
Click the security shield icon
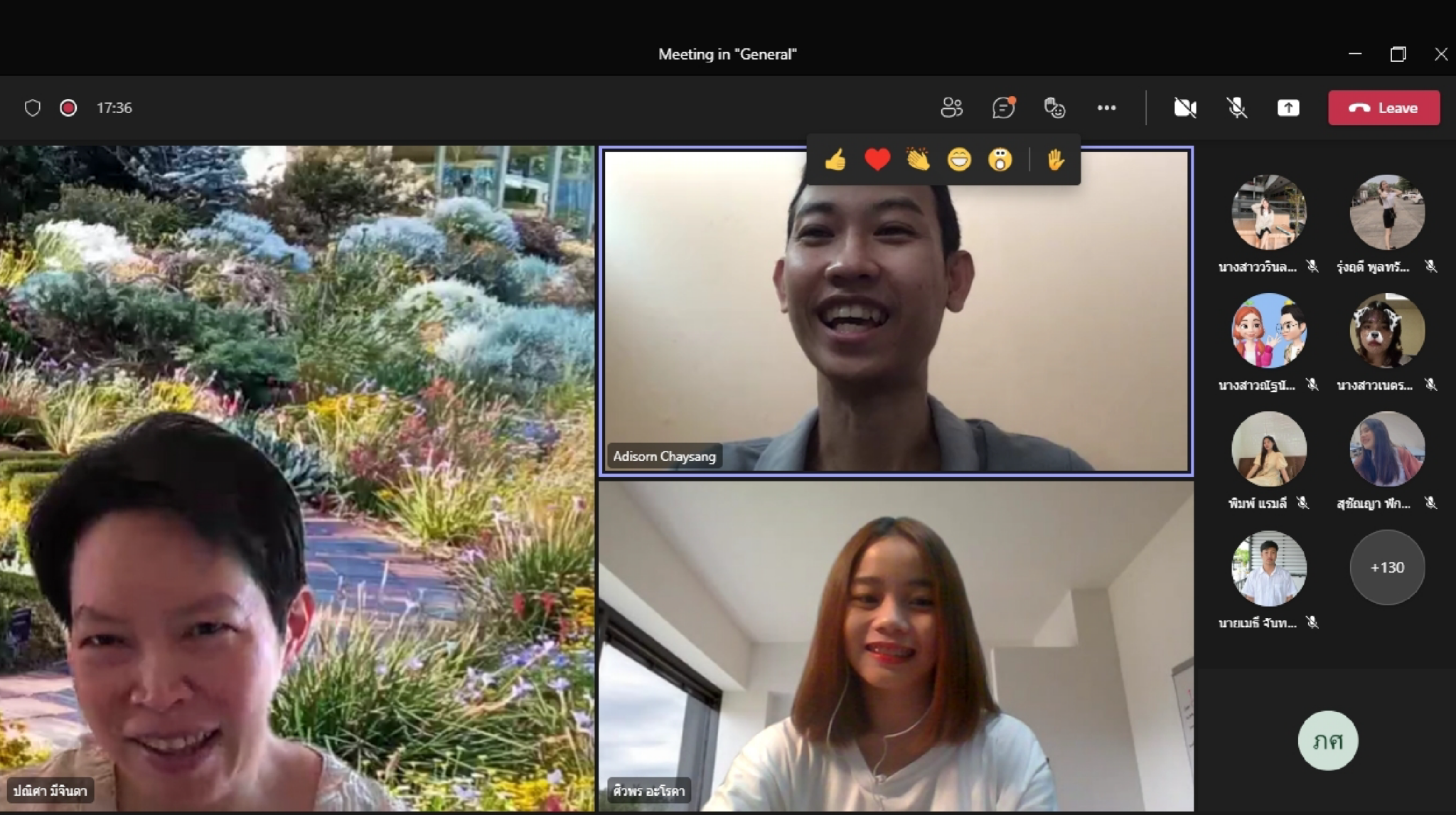pyautogui.click(x=33, y=108)
